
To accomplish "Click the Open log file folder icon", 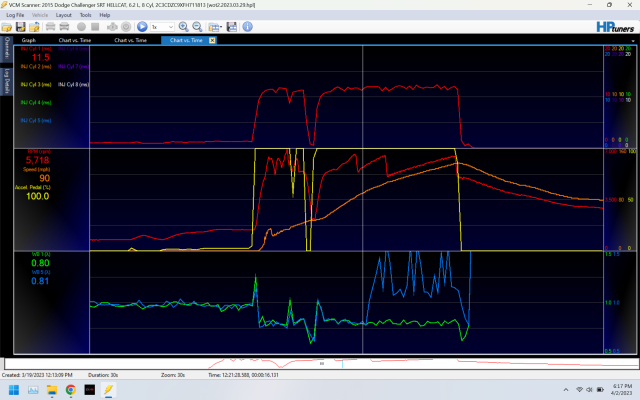I will [x=8, y=27].
